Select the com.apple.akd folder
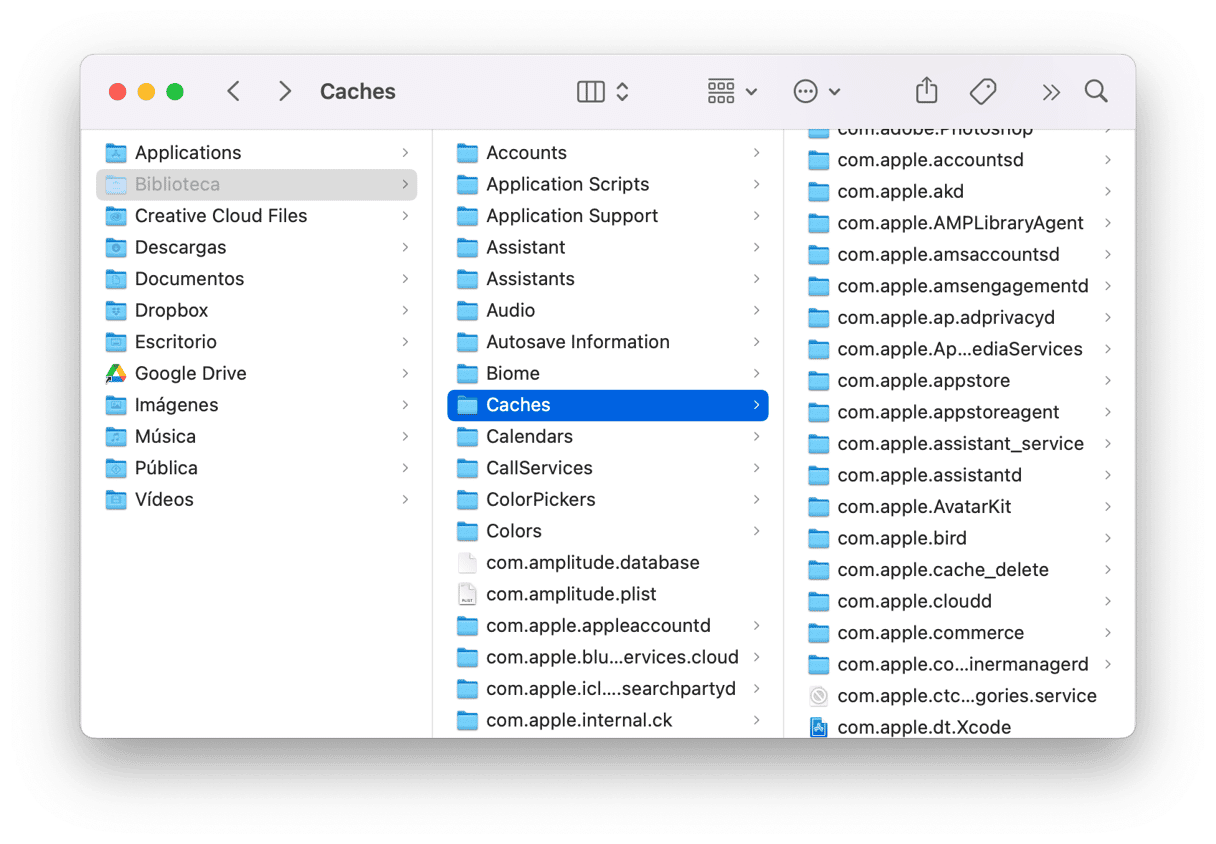The height and width of the screenshot is (844, 1216). 961,191
